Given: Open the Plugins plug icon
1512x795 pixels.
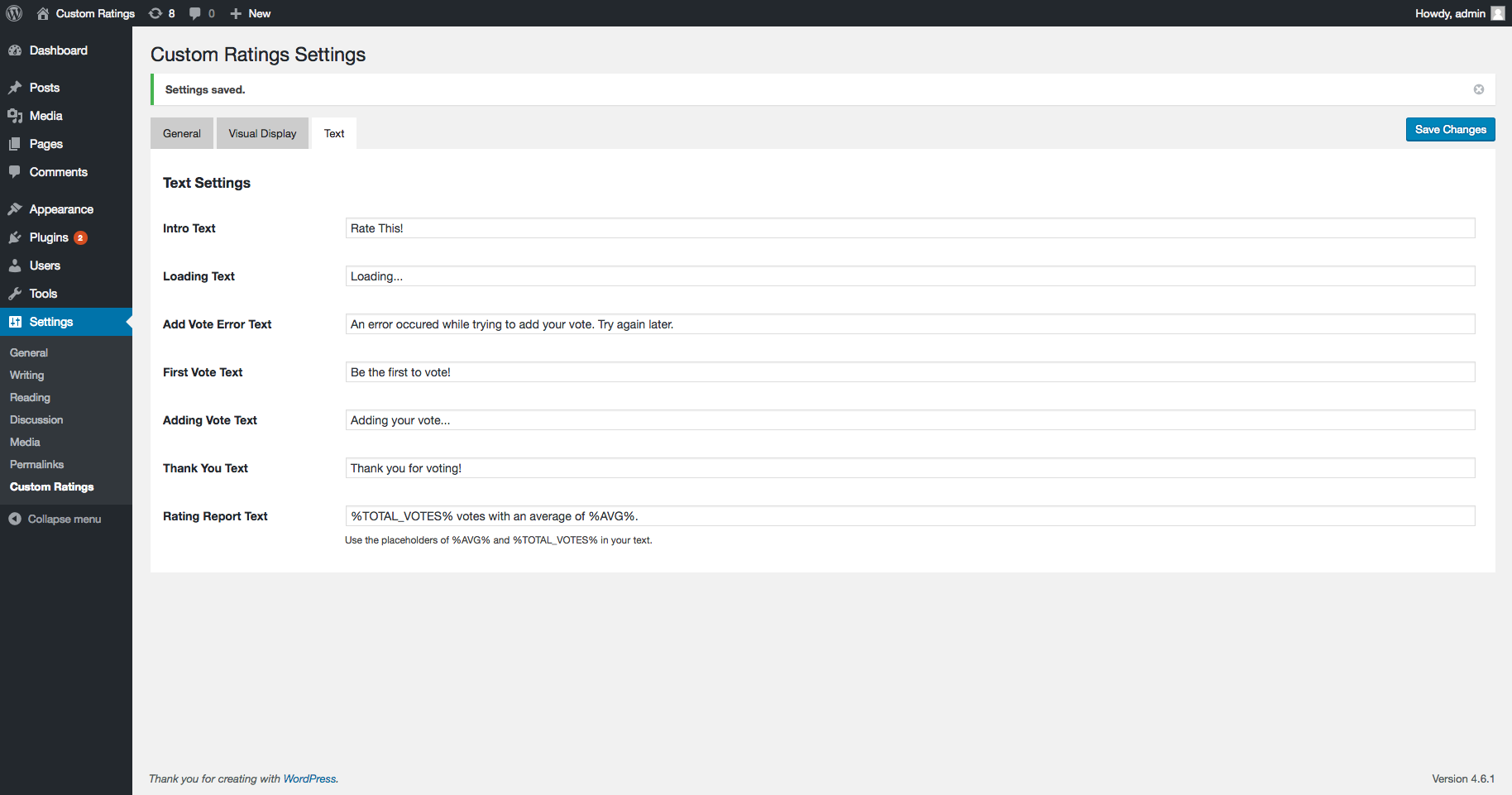Looking at the screenshot, I should click(15, 237).
